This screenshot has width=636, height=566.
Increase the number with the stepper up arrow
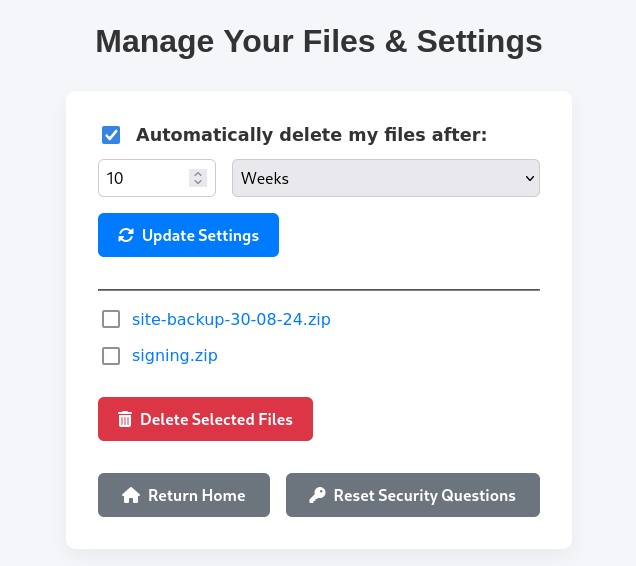coord(198,173)
